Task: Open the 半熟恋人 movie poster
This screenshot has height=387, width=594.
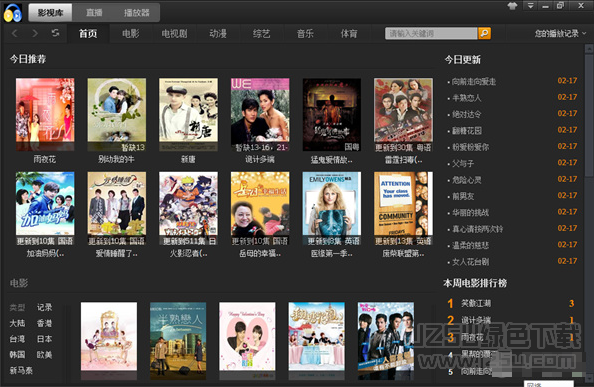Action: click(178, 341)
